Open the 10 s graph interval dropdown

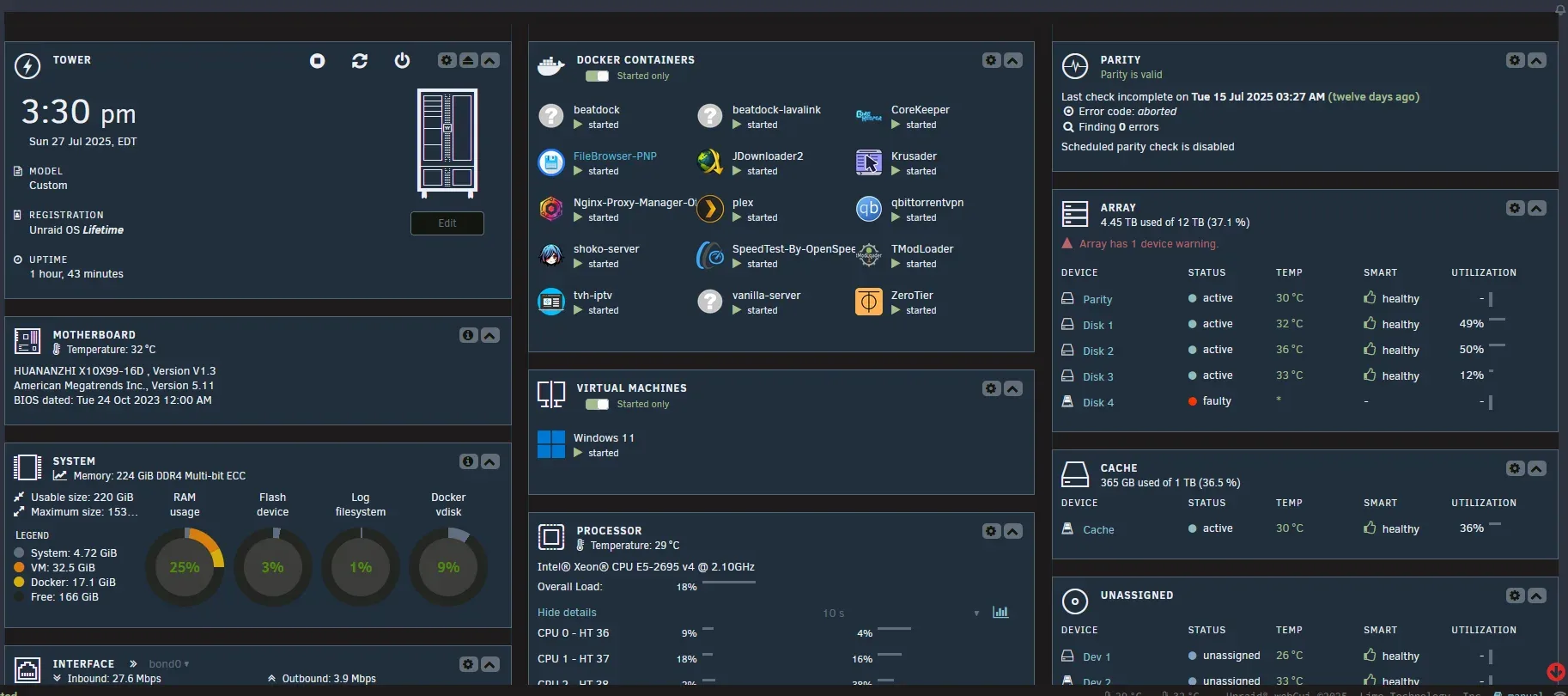[901, 614]
